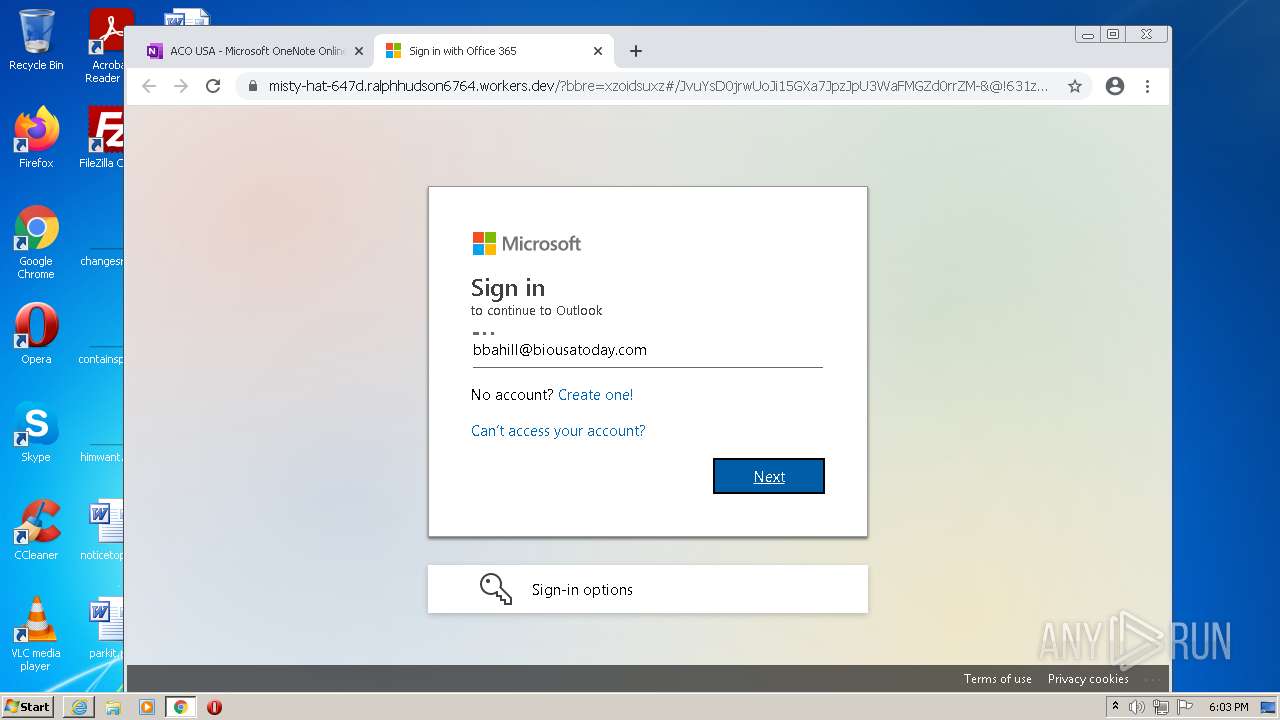
Task: Open a new browser tab
Action: coord(636,51)
